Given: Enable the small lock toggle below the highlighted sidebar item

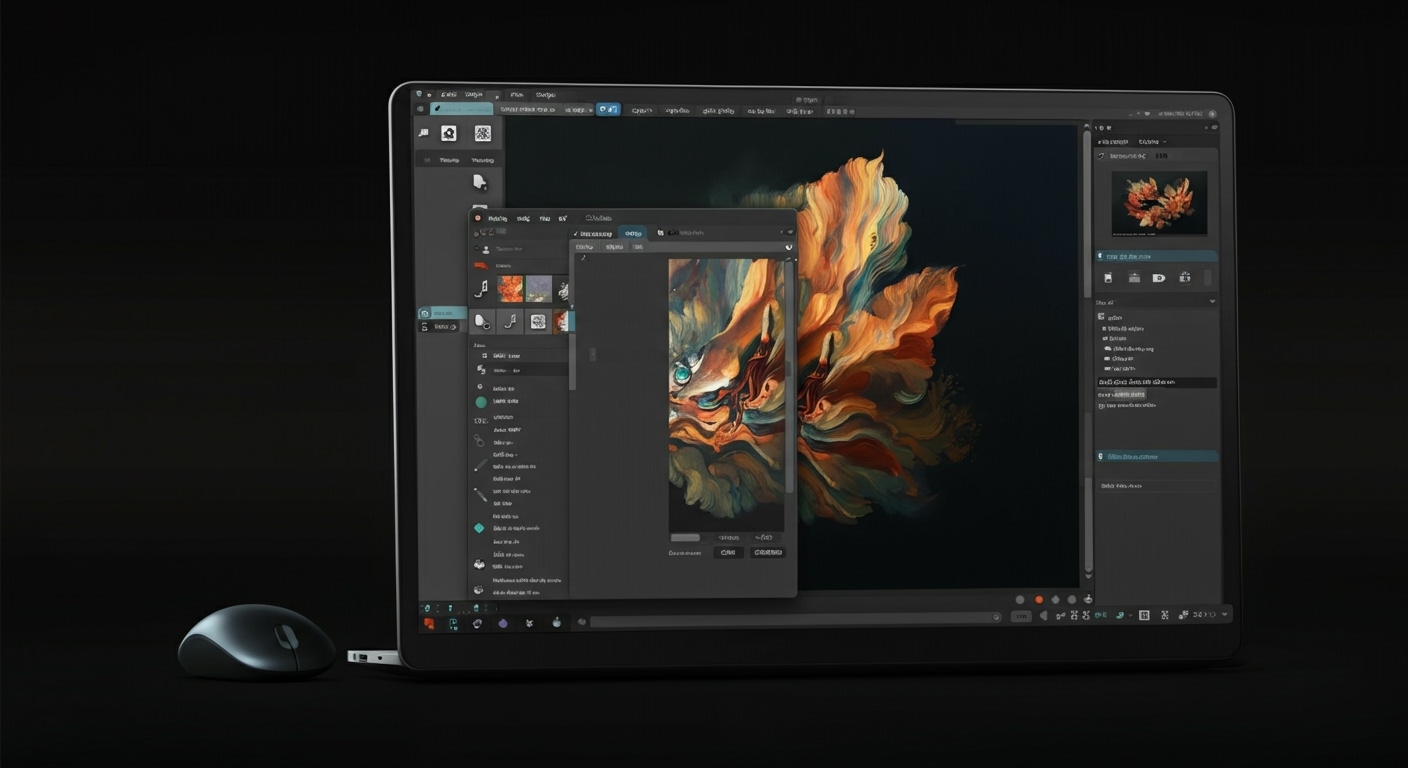Looking at the screenshot, I should click(x=437, y=326).
